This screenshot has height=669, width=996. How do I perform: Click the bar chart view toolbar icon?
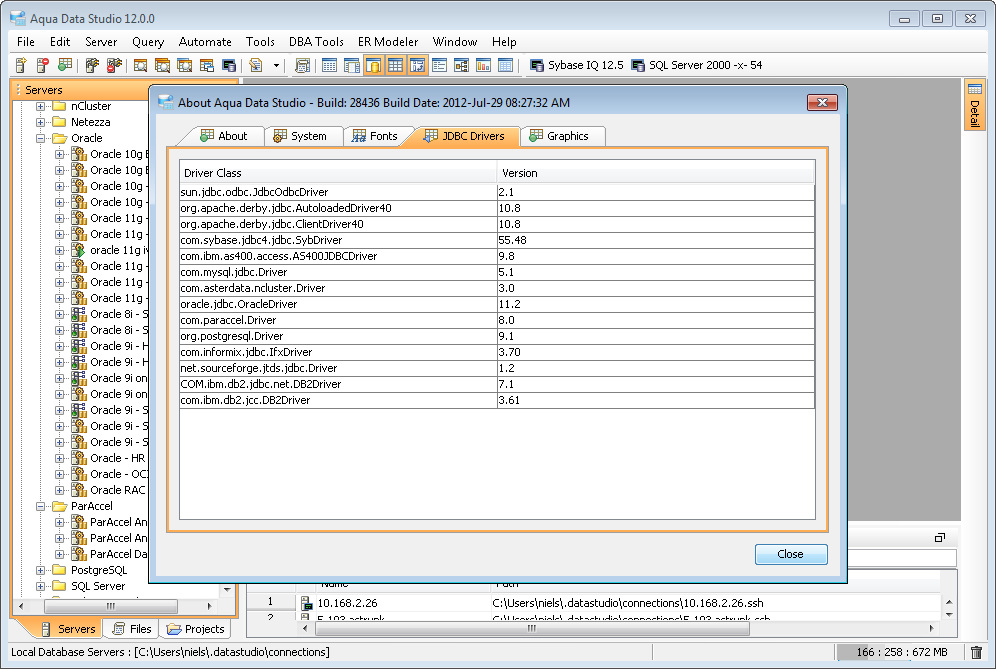coord(483,65)
